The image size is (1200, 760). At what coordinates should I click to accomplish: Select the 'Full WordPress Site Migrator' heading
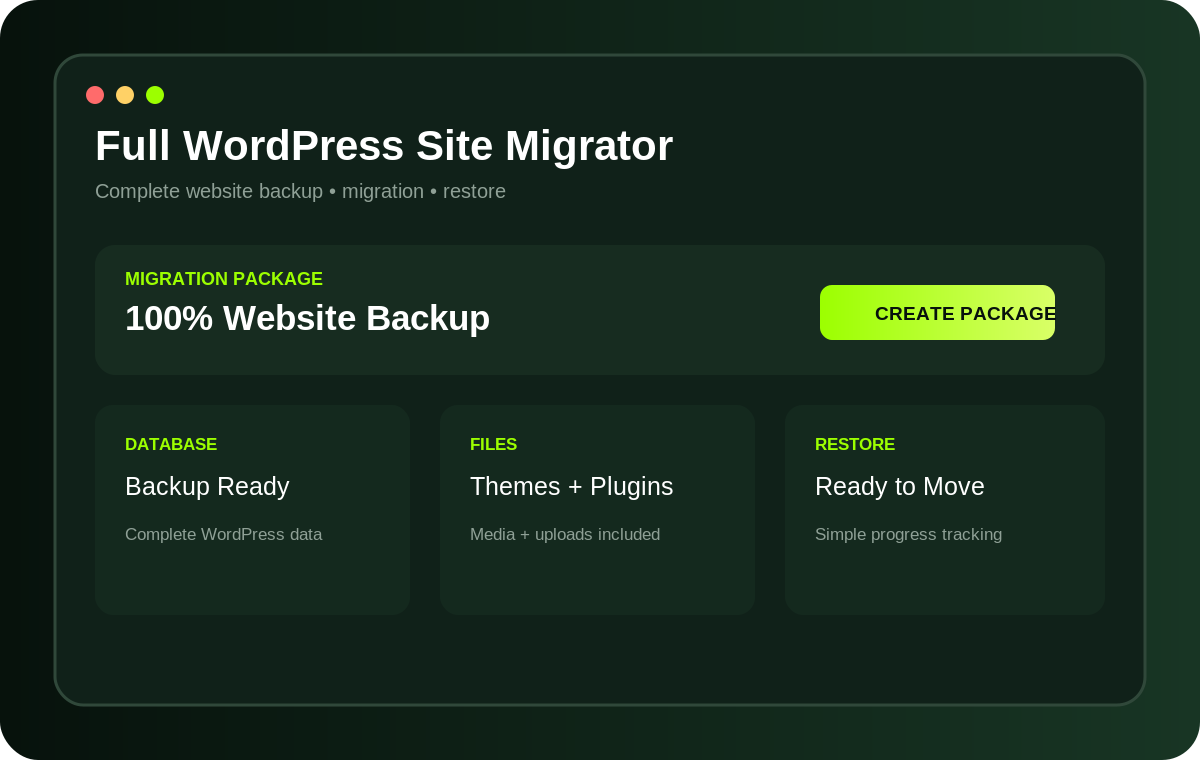[x=384, y=146]
